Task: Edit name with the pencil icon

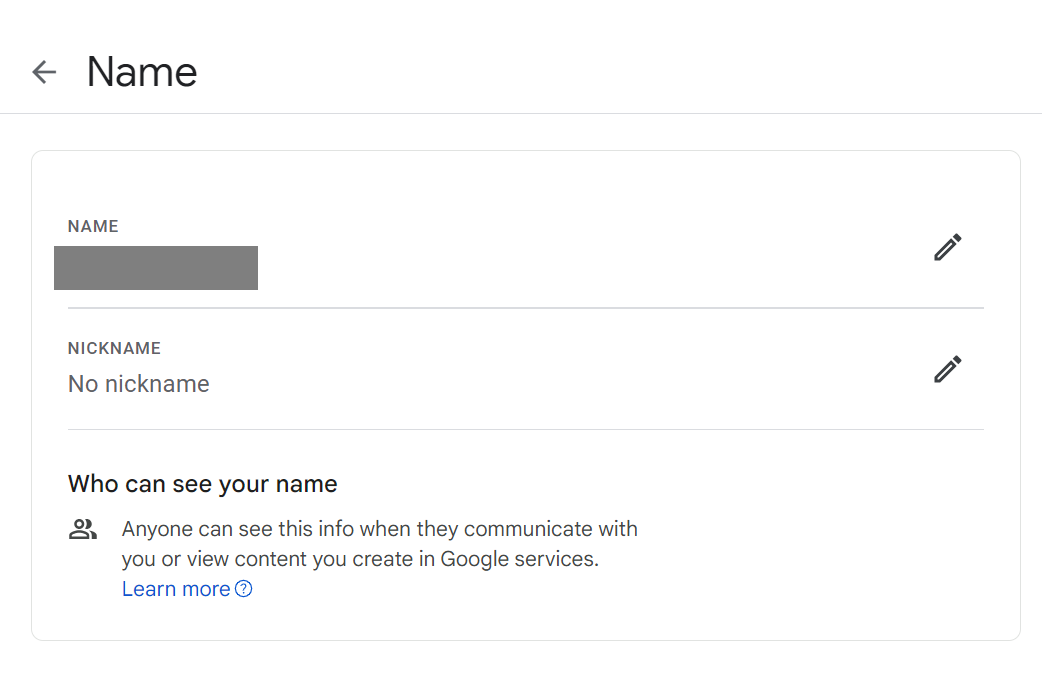Action: pyautogui.click(x=947, y=247)
